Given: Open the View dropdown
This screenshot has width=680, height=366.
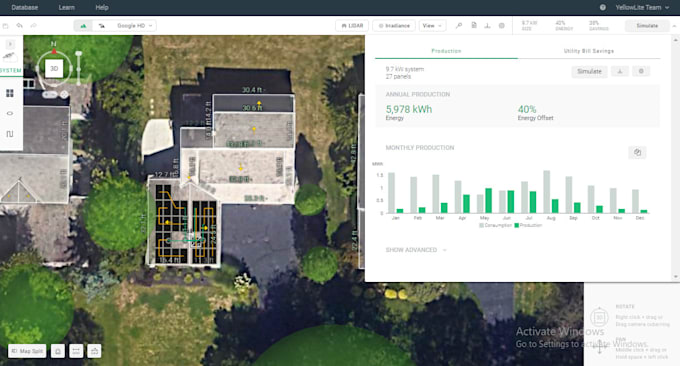Looking at the screenshot, I should (432, 26).
